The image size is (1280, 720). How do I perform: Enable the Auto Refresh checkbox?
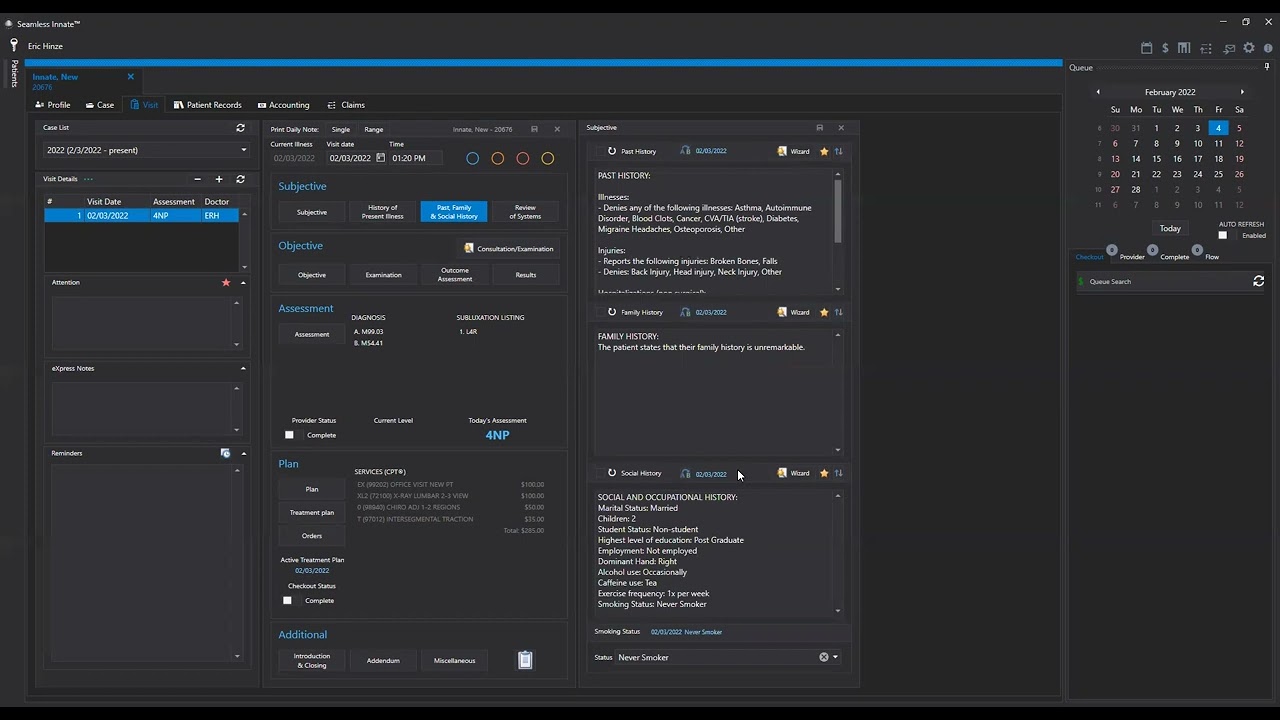tap(1222, 235)
